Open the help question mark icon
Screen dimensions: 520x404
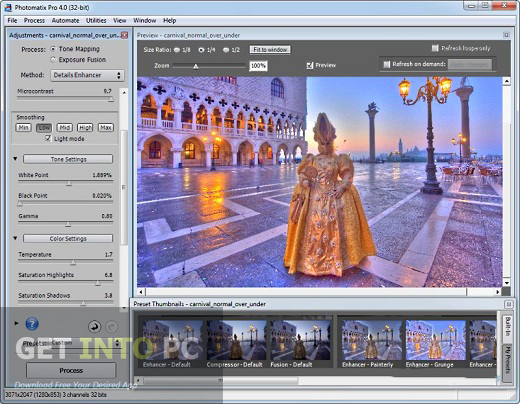[x=32, y=324]
